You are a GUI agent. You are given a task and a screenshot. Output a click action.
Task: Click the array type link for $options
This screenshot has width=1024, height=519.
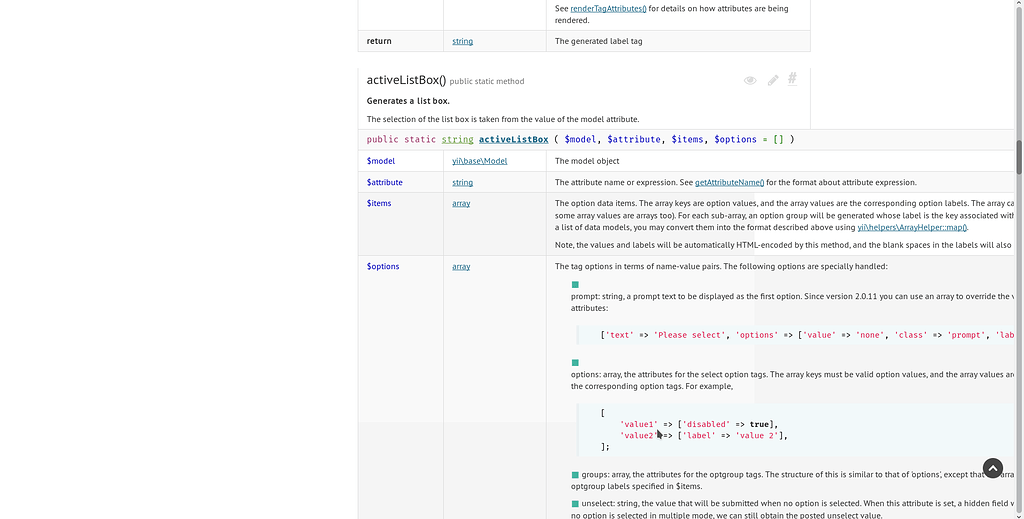click(461, 266)
